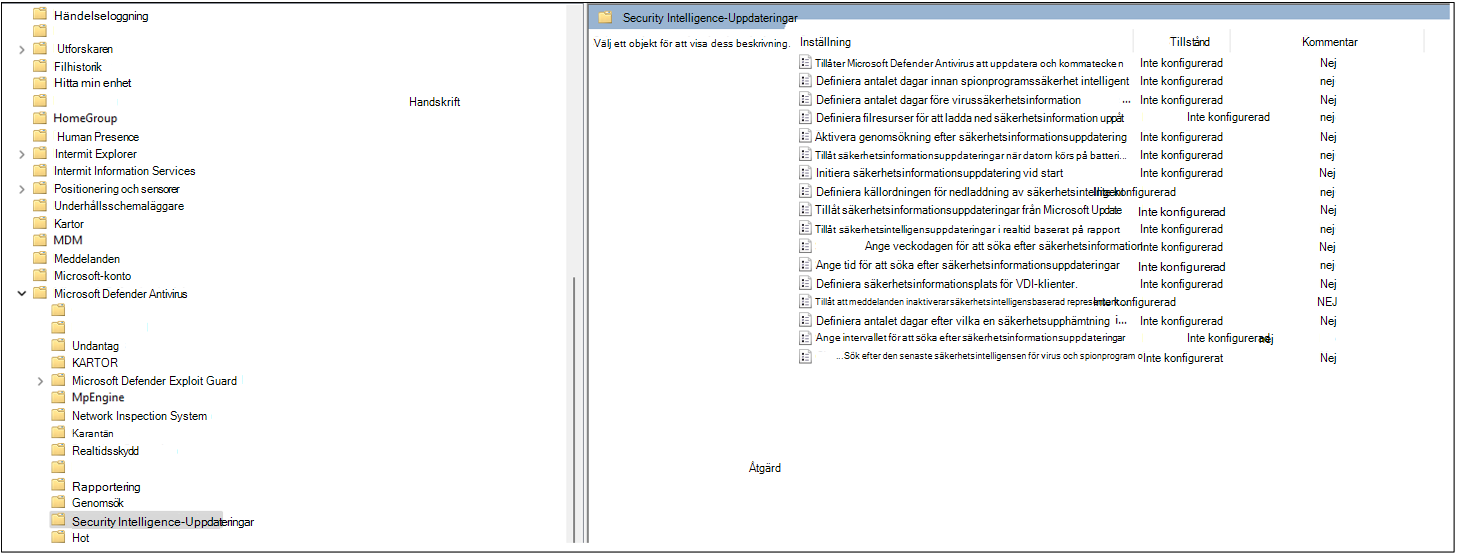The height and width of the screenshot is (556, 1457).
Task: Open Tillåt säkerhetsinformationsuppdateringar när datorn körs på batteri
Action: [971, 155]
